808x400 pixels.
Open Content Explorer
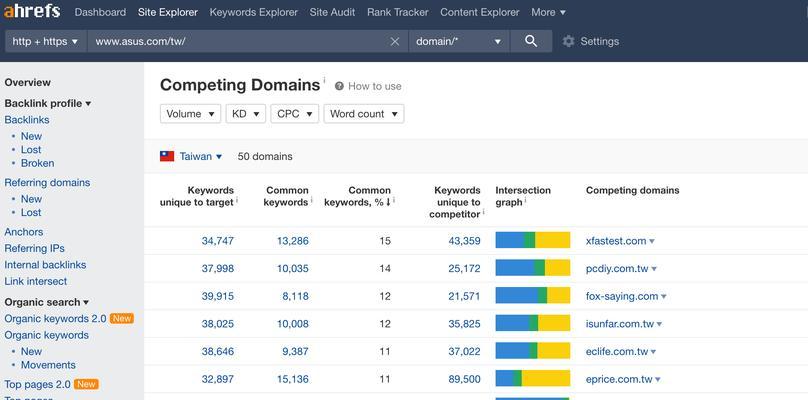coord(480,12)
